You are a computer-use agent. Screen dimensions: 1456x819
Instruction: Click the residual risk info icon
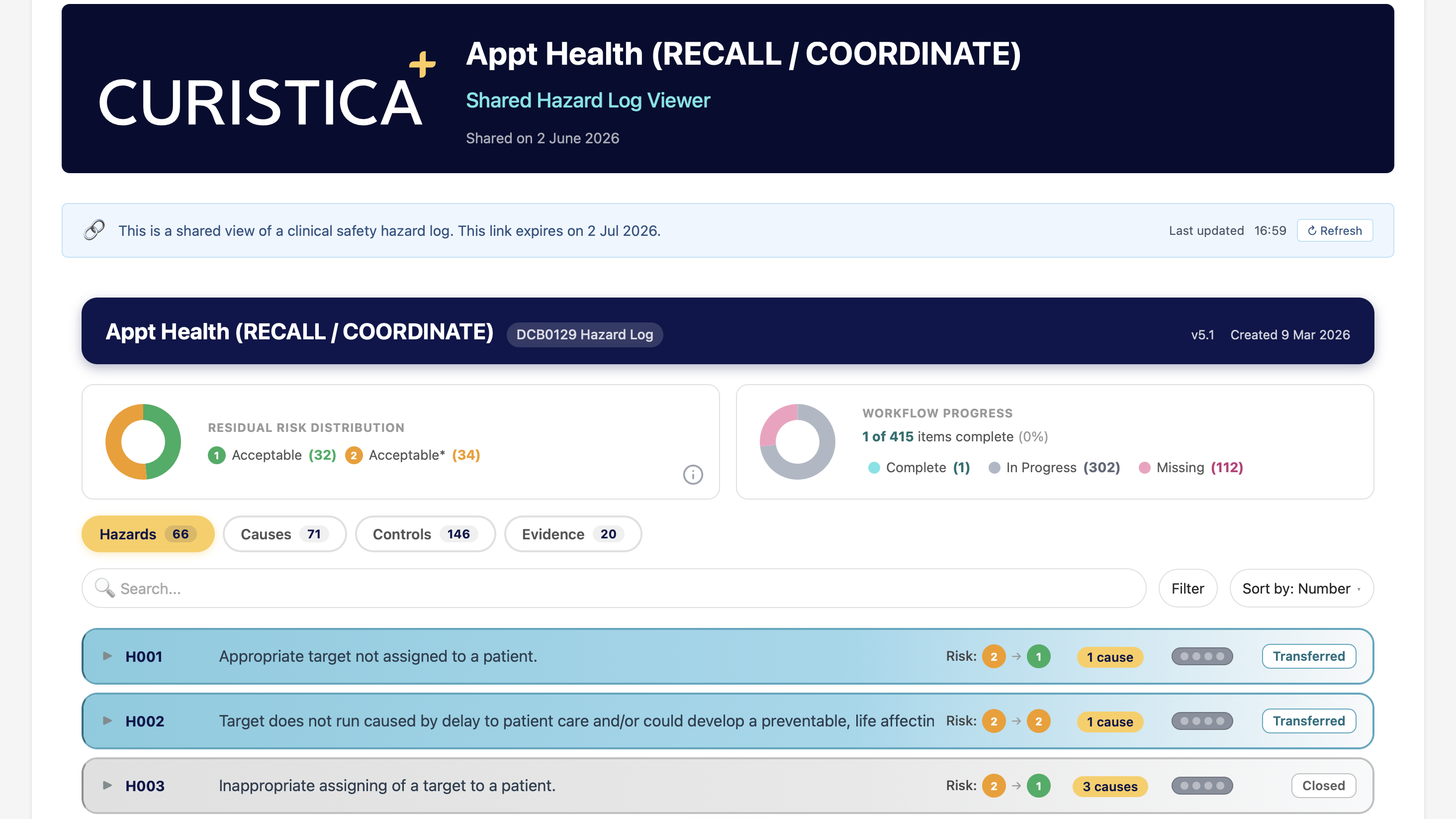click(693, 475)
